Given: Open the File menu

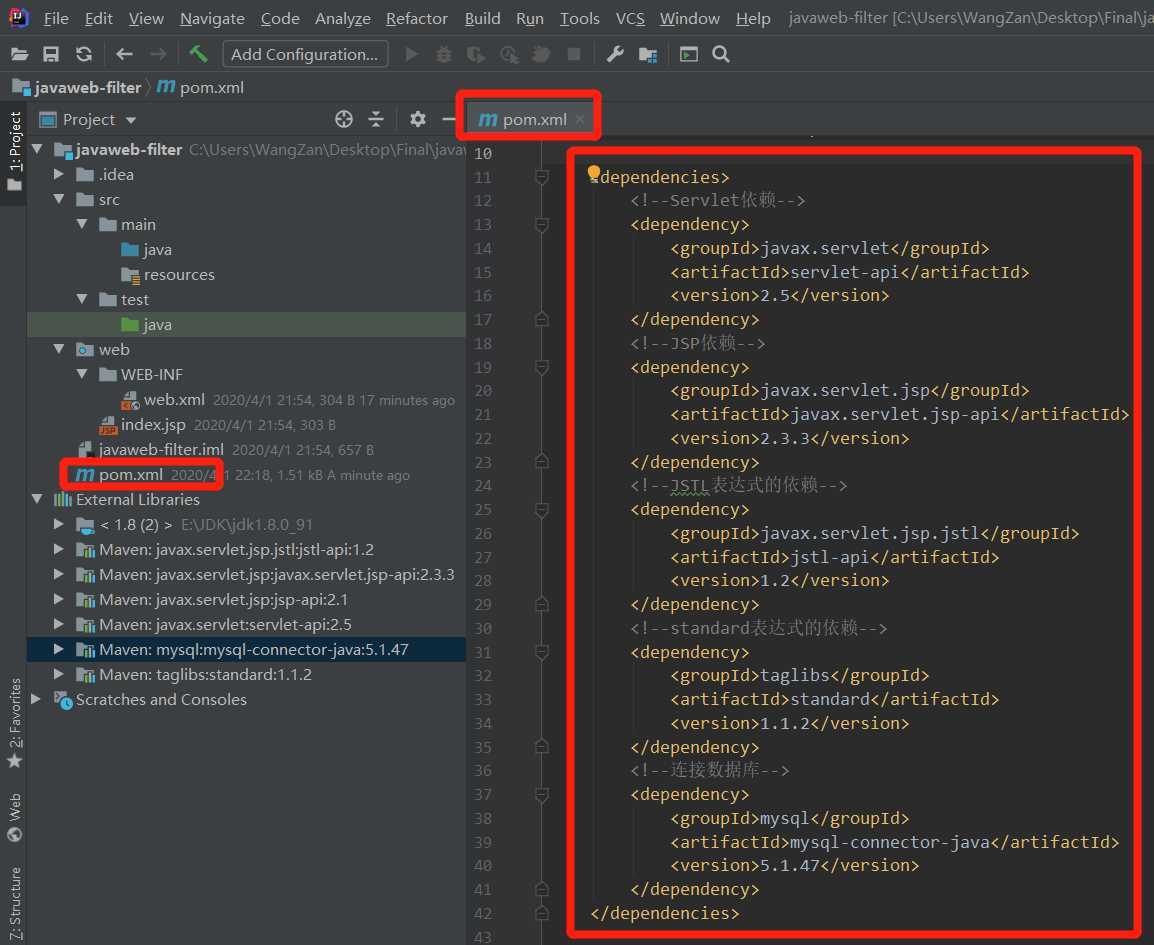Looking at the screenshot, I should click(x=56, y=18).
